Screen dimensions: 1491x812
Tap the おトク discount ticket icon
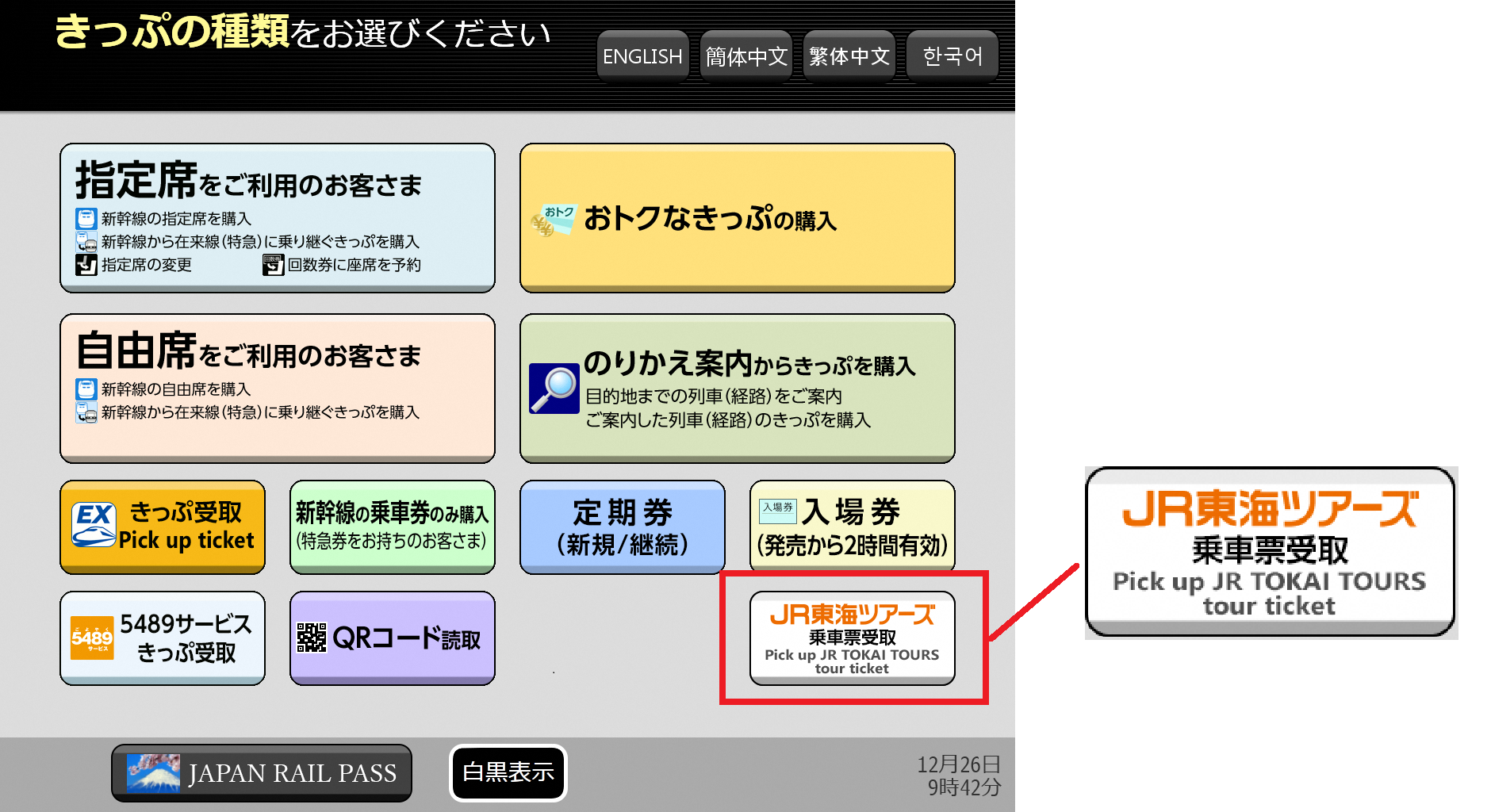553,220
